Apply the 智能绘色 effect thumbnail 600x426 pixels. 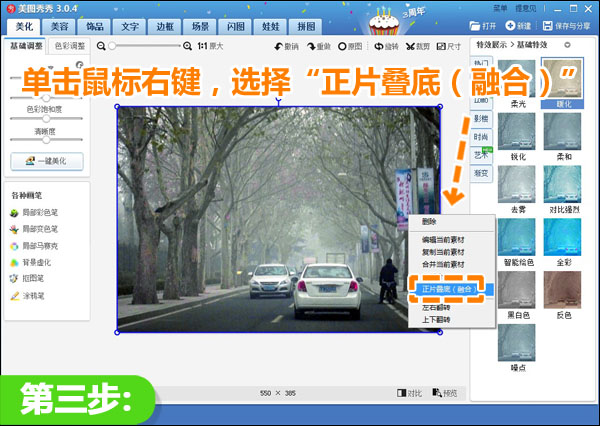pos(517,237)
